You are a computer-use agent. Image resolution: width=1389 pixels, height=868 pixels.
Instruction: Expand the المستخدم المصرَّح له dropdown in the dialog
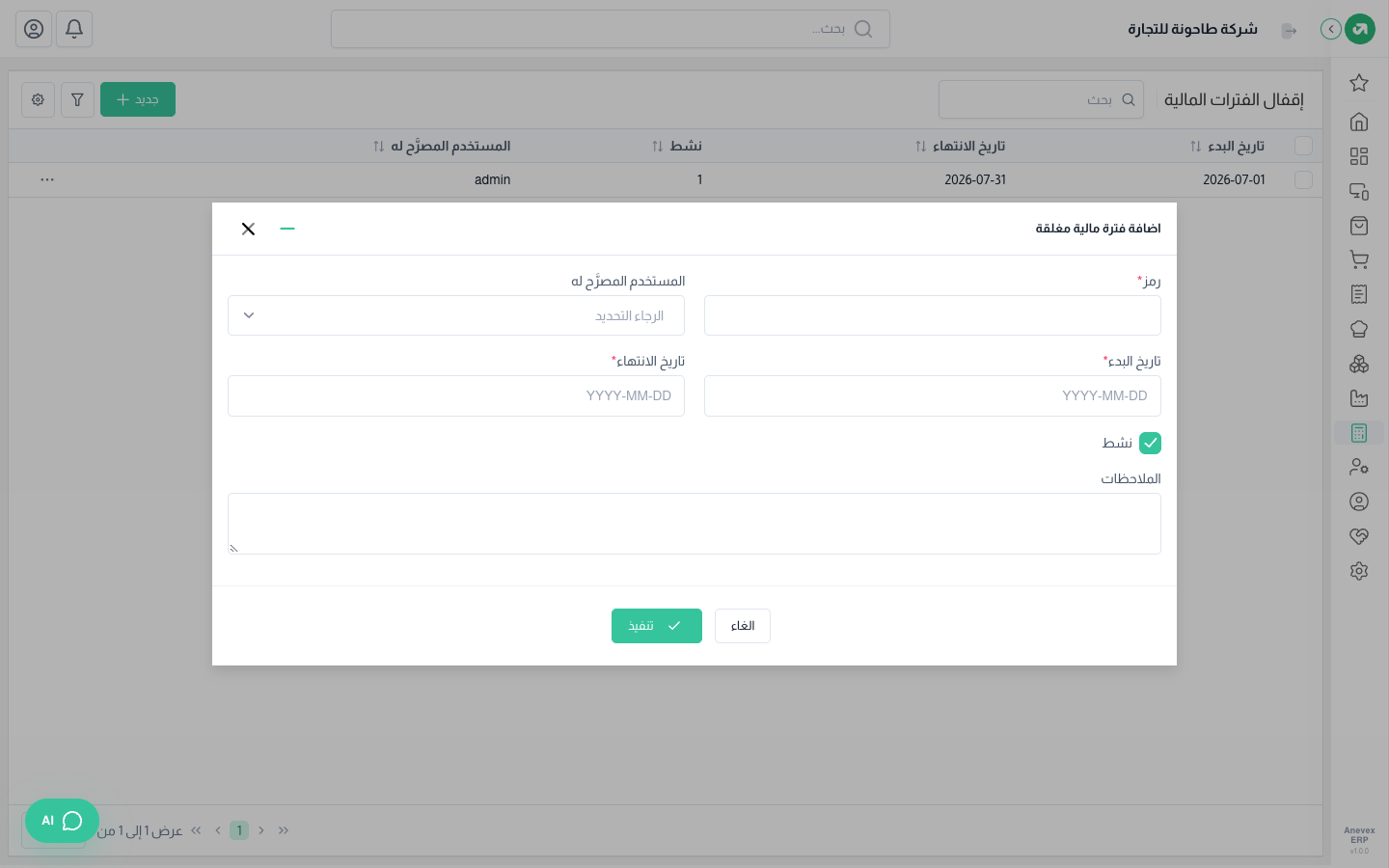click(x=456, y=315)
